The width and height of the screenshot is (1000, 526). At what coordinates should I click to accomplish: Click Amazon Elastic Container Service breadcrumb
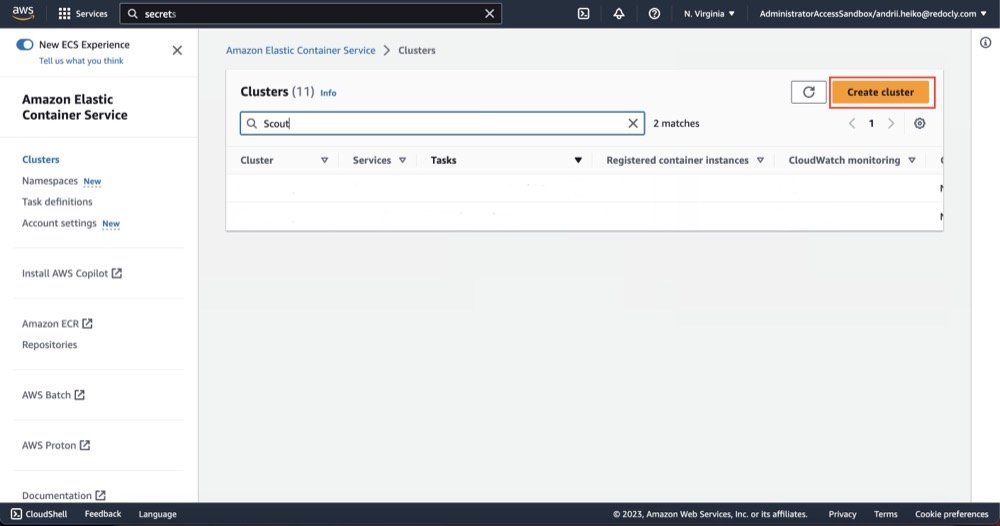pos(300,50)
